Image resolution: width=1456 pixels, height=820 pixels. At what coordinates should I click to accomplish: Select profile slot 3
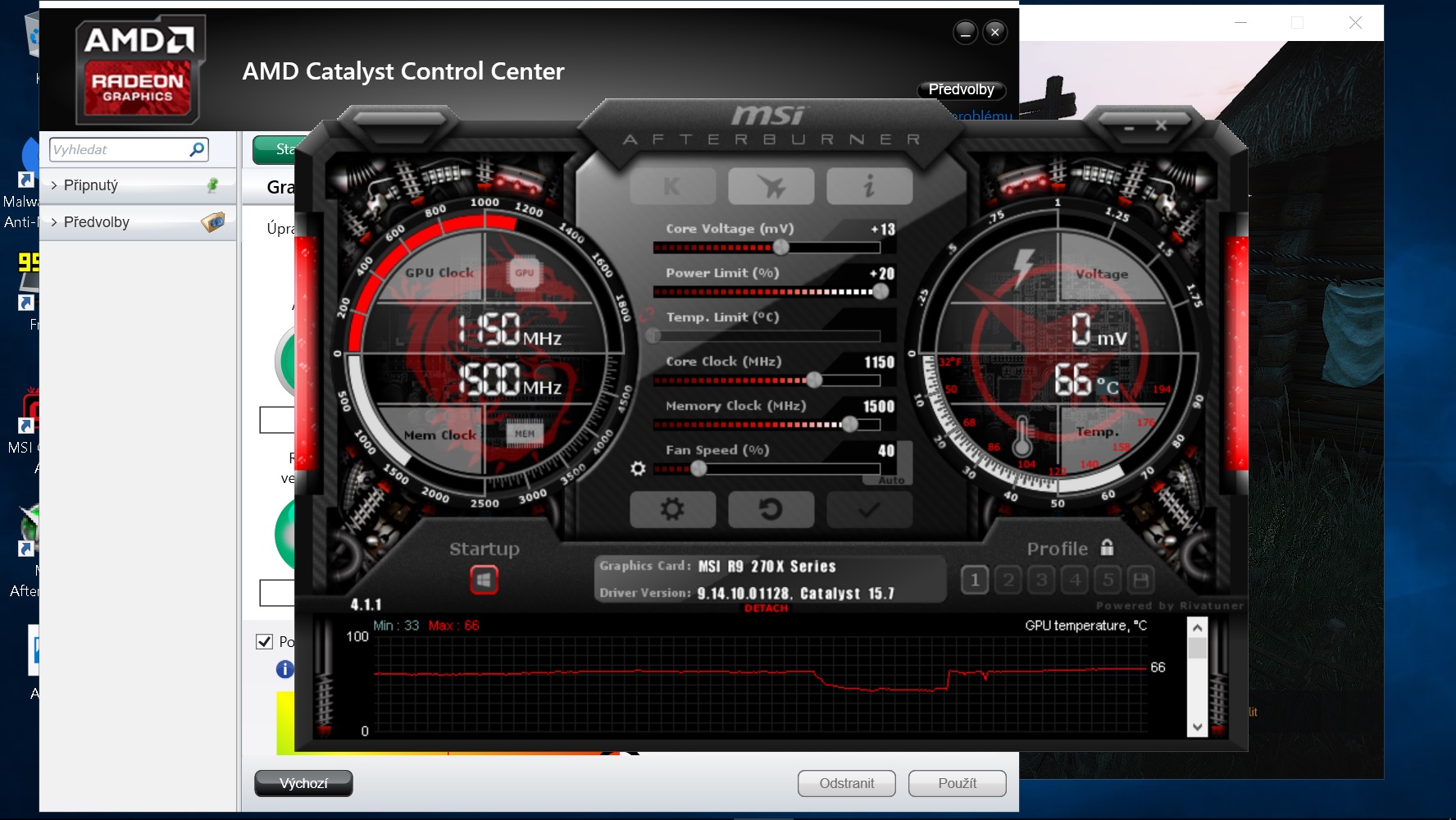pos(1041,581)
